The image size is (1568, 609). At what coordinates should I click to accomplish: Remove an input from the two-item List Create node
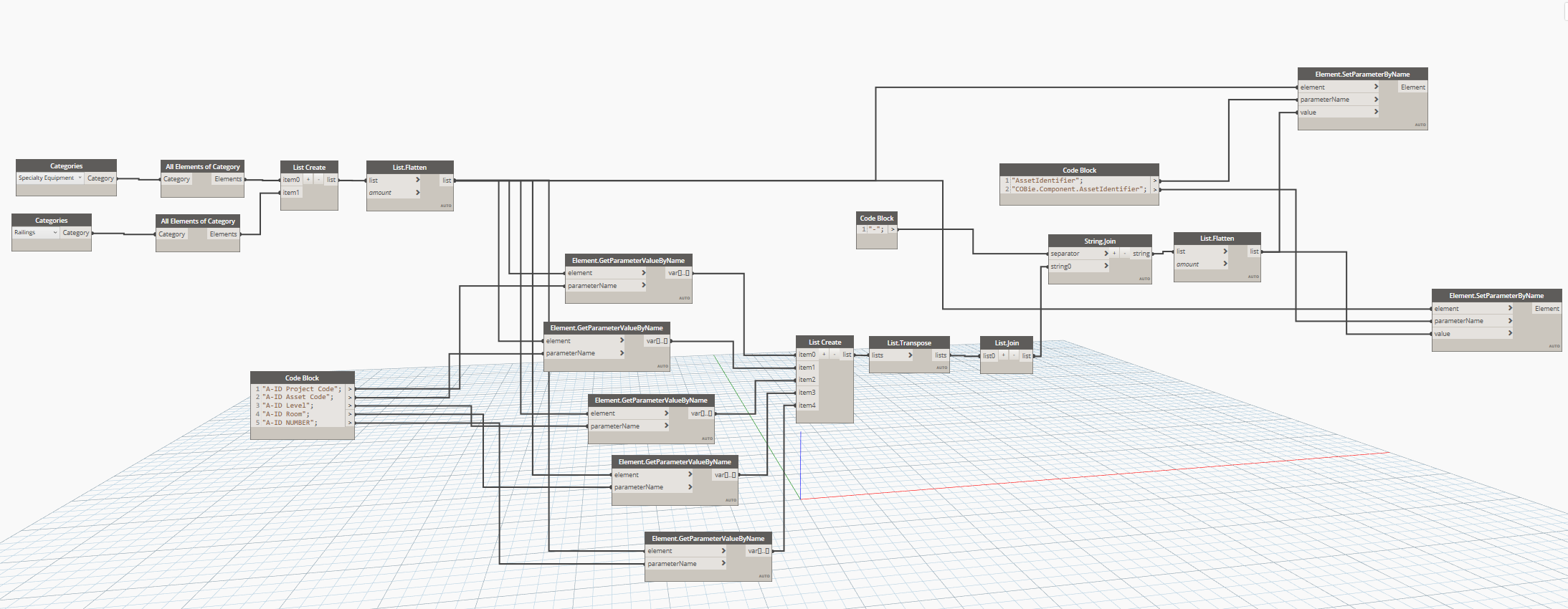pyautogui.click(x=319, y=180)
